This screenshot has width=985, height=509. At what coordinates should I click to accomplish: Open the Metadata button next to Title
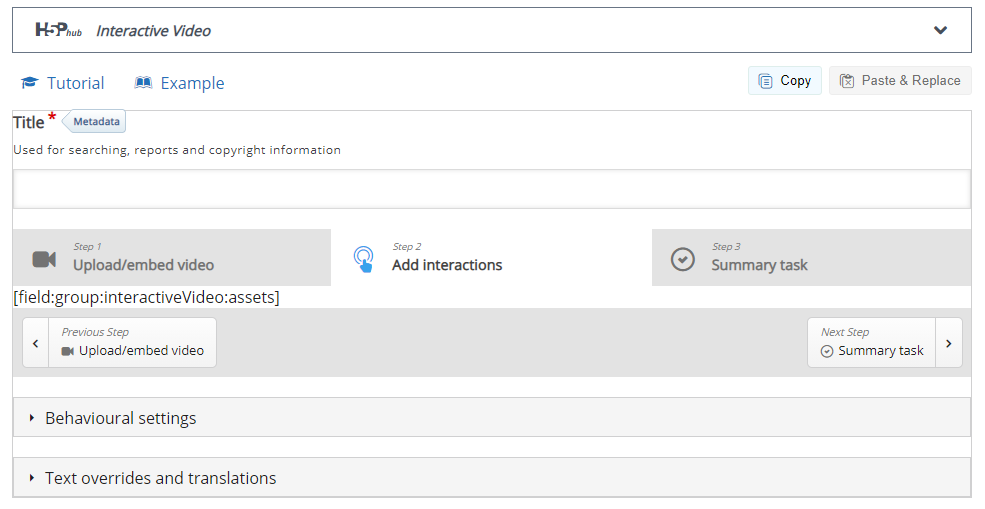(x=94, y=121)
